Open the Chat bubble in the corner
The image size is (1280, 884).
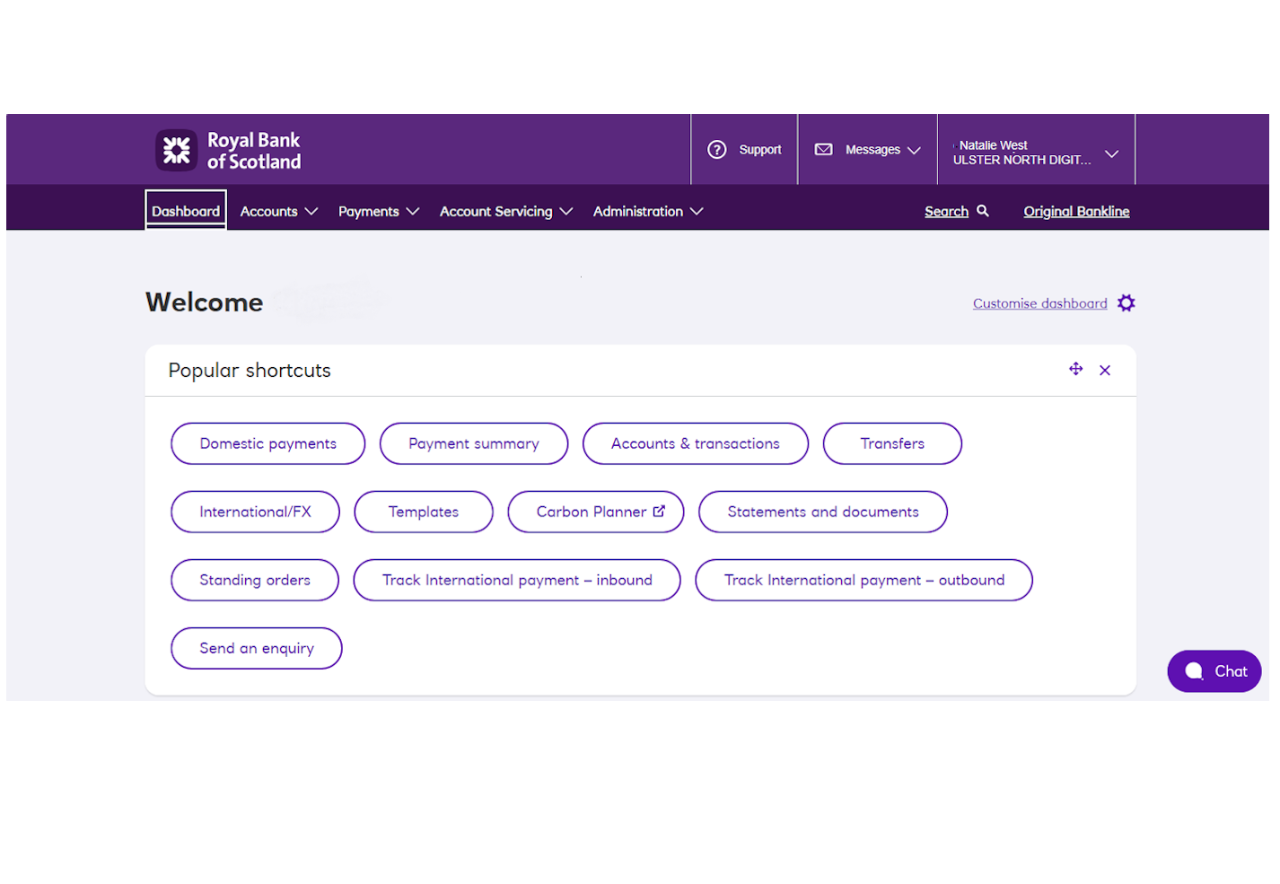pos(1214,671)
